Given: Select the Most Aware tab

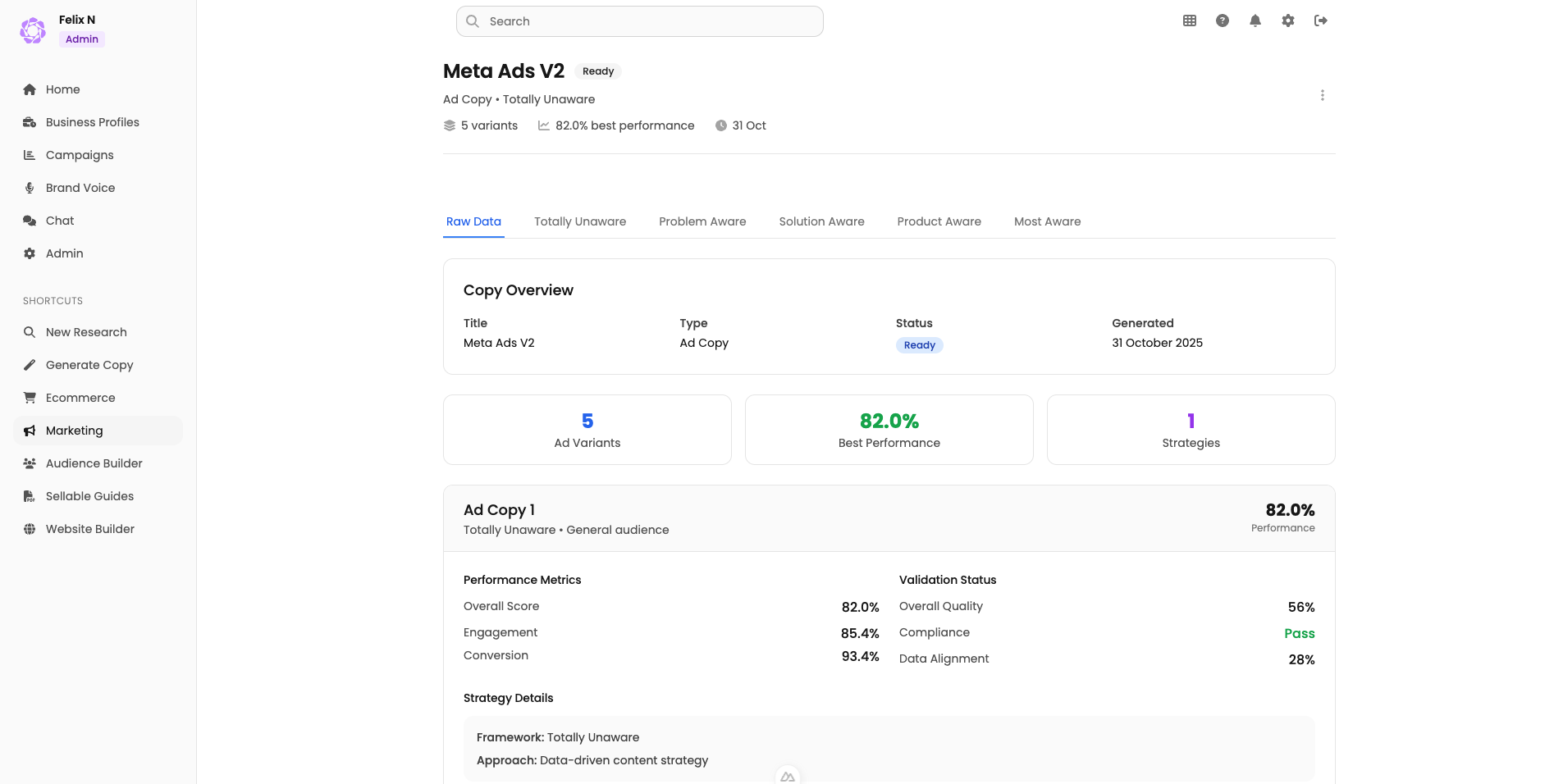Looking at the screenshot, I should [x=1047, y=221].
